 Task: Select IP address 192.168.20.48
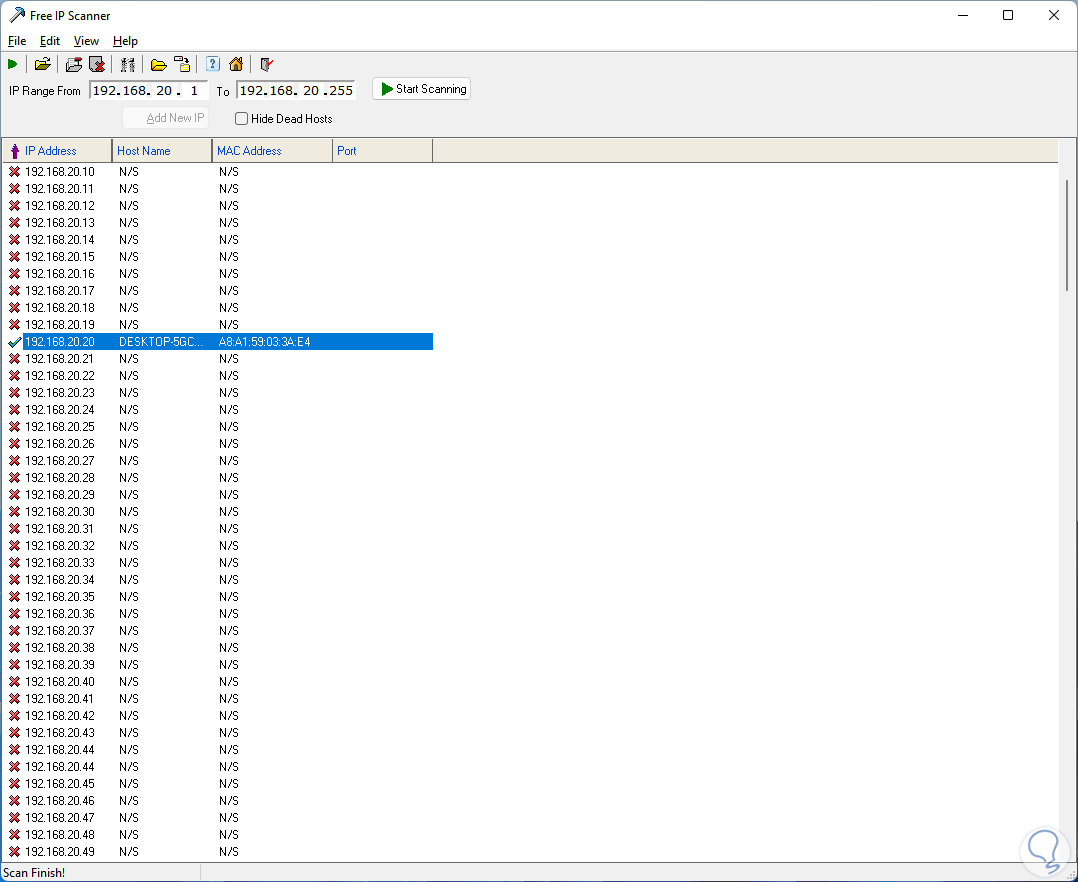click(59, 835)
